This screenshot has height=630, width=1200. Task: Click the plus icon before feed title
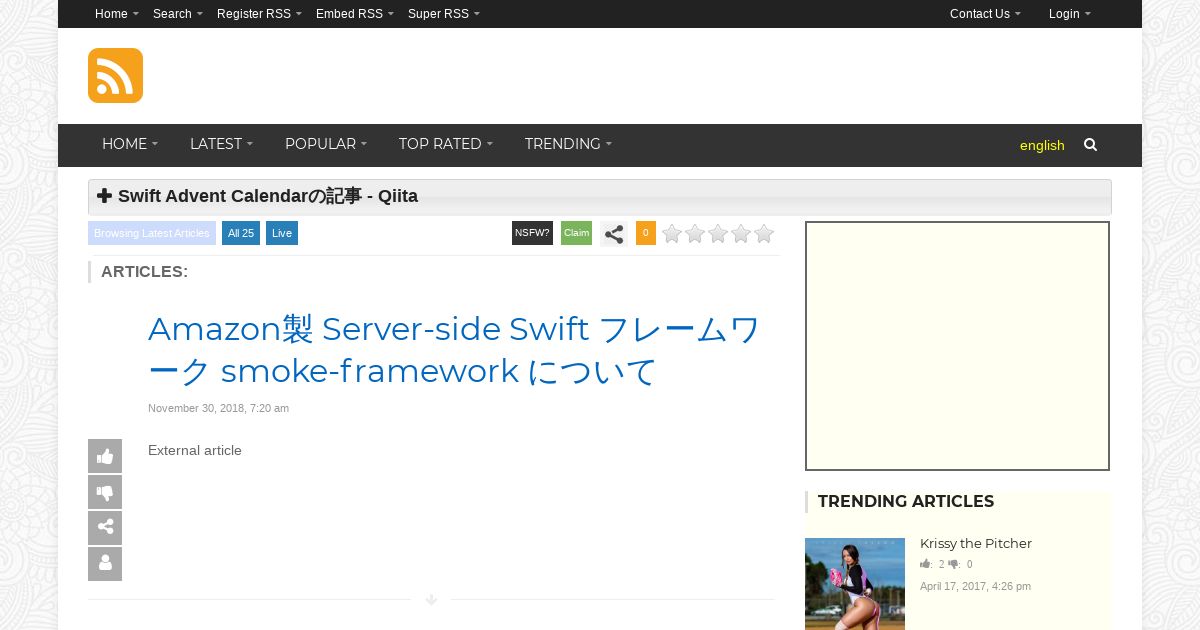click(104, 196)
